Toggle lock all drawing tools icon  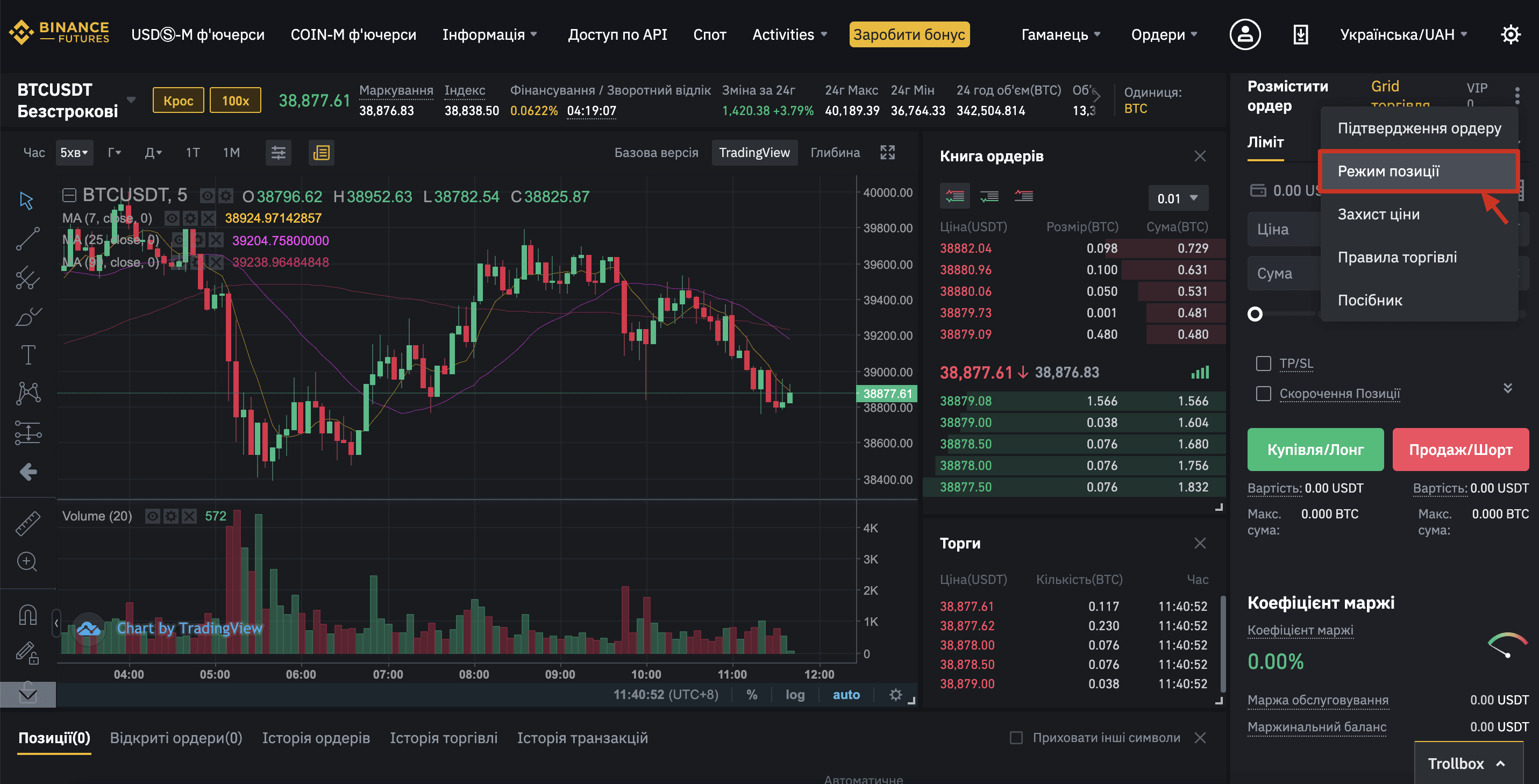[27, 653]
